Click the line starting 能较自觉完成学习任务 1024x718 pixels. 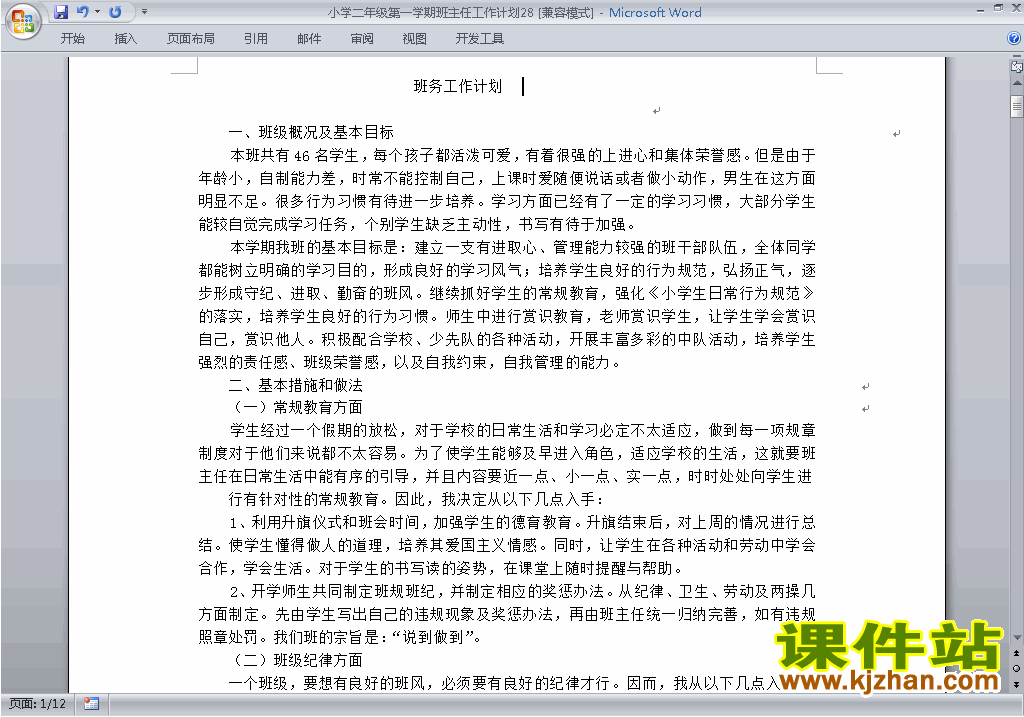click(x=418, y=225)
